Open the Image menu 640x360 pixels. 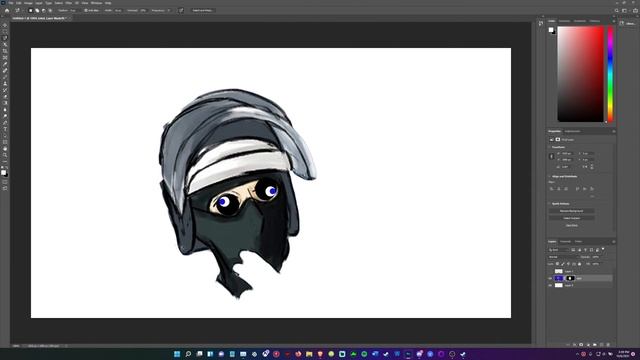click(28, 3)
